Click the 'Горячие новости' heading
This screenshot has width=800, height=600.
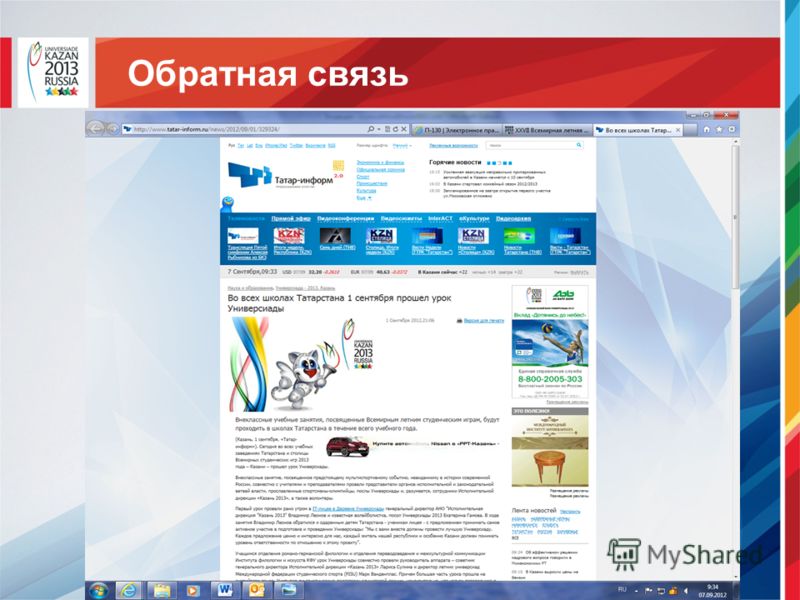pos(455,162)
